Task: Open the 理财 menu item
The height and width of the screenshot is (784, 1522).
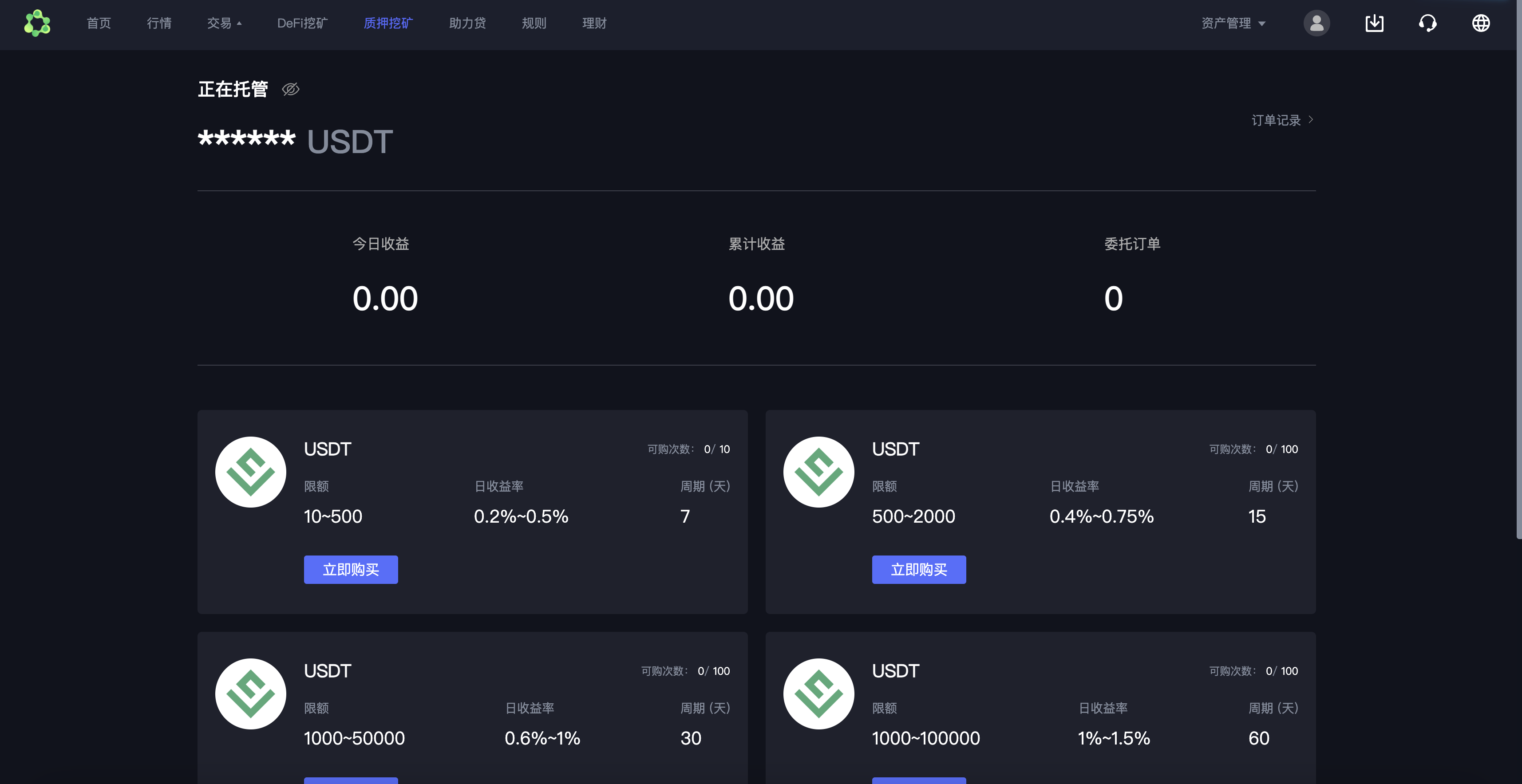Action: [594, 23]
